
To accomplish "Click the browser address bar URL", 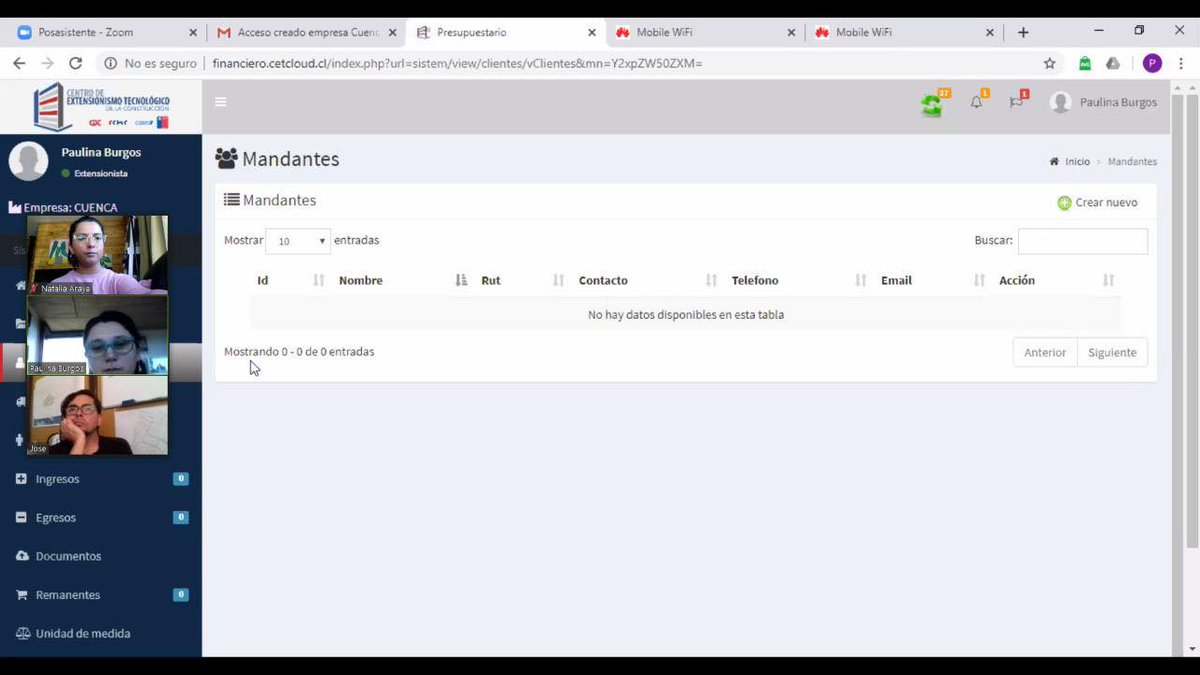I will pos(458,63).
